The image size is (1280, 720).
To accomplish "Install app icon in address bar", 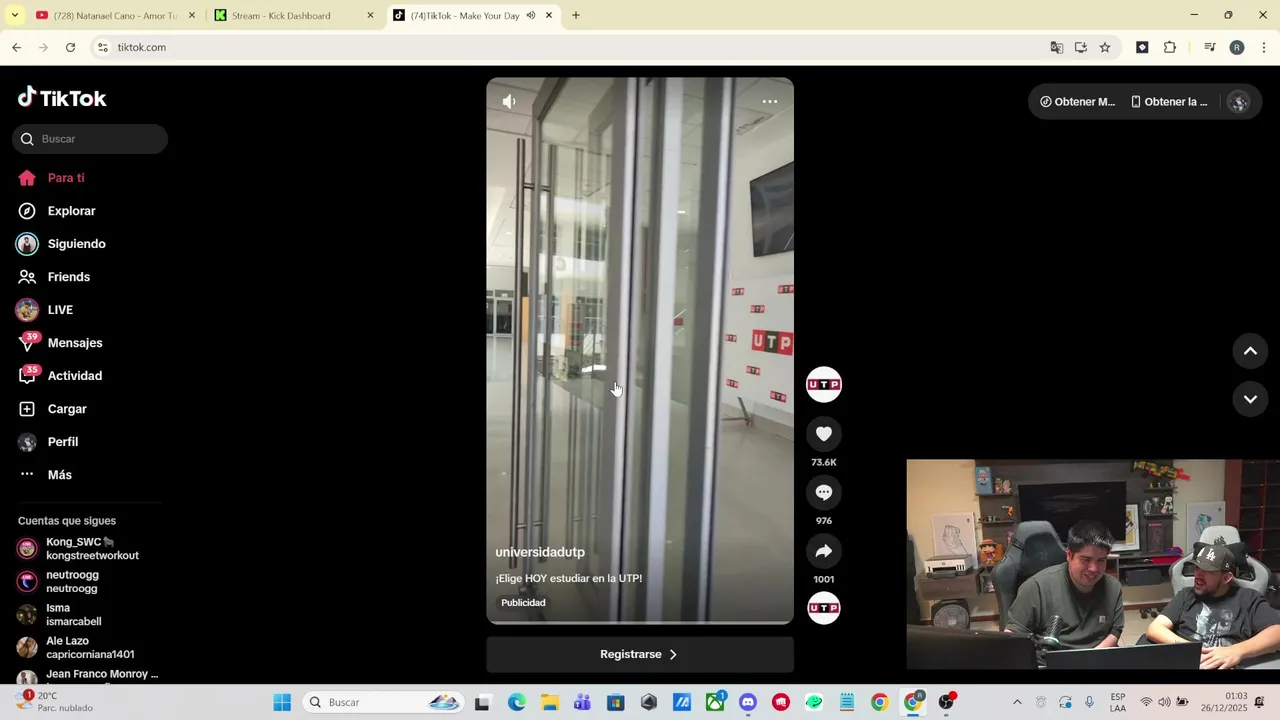I will pyautogui.click(x=1081, y=47).
